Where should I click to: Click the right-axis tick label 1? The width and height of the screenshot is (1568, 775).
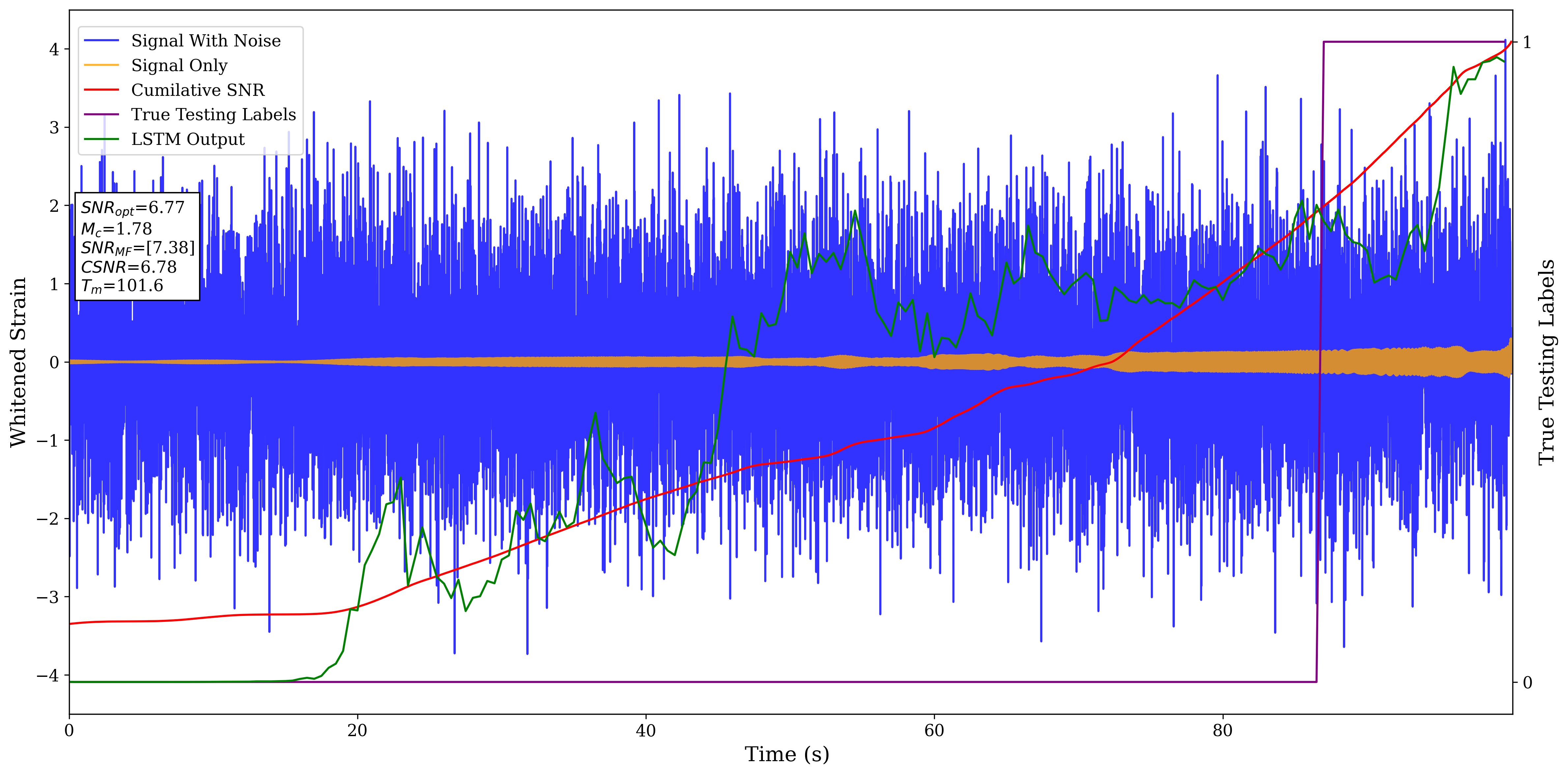[1526, 42]
